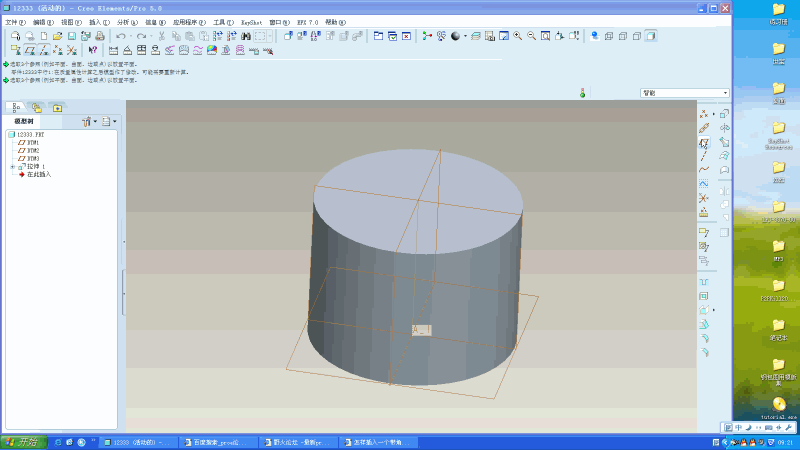Select the Sketch tool in right toolbar
Screen dimensions: 800x450
pyautogui.click(x=704, y=183)
